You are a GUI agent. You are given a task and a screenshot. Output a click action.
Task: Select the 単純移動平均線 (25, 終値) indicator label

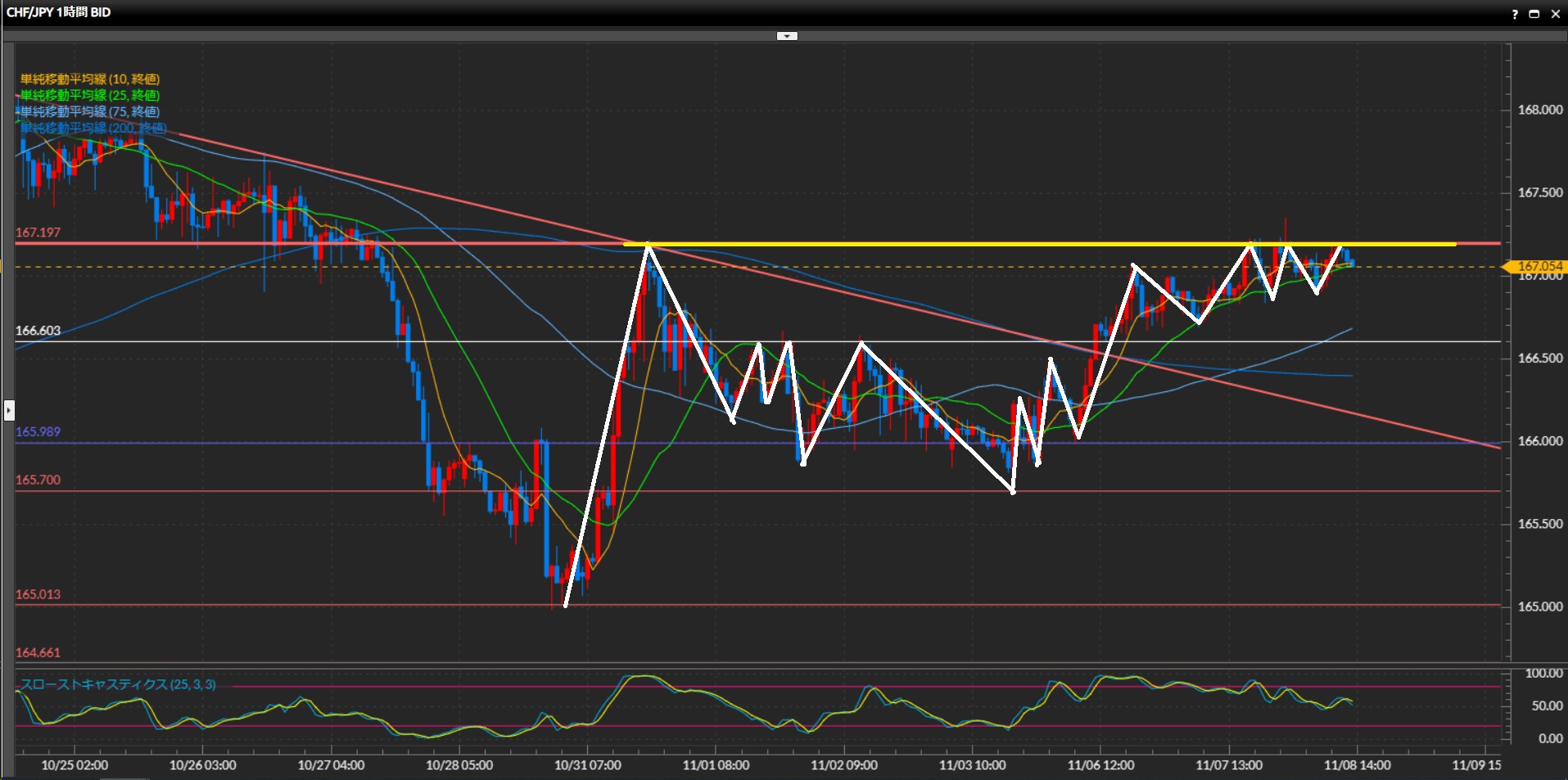90,96
